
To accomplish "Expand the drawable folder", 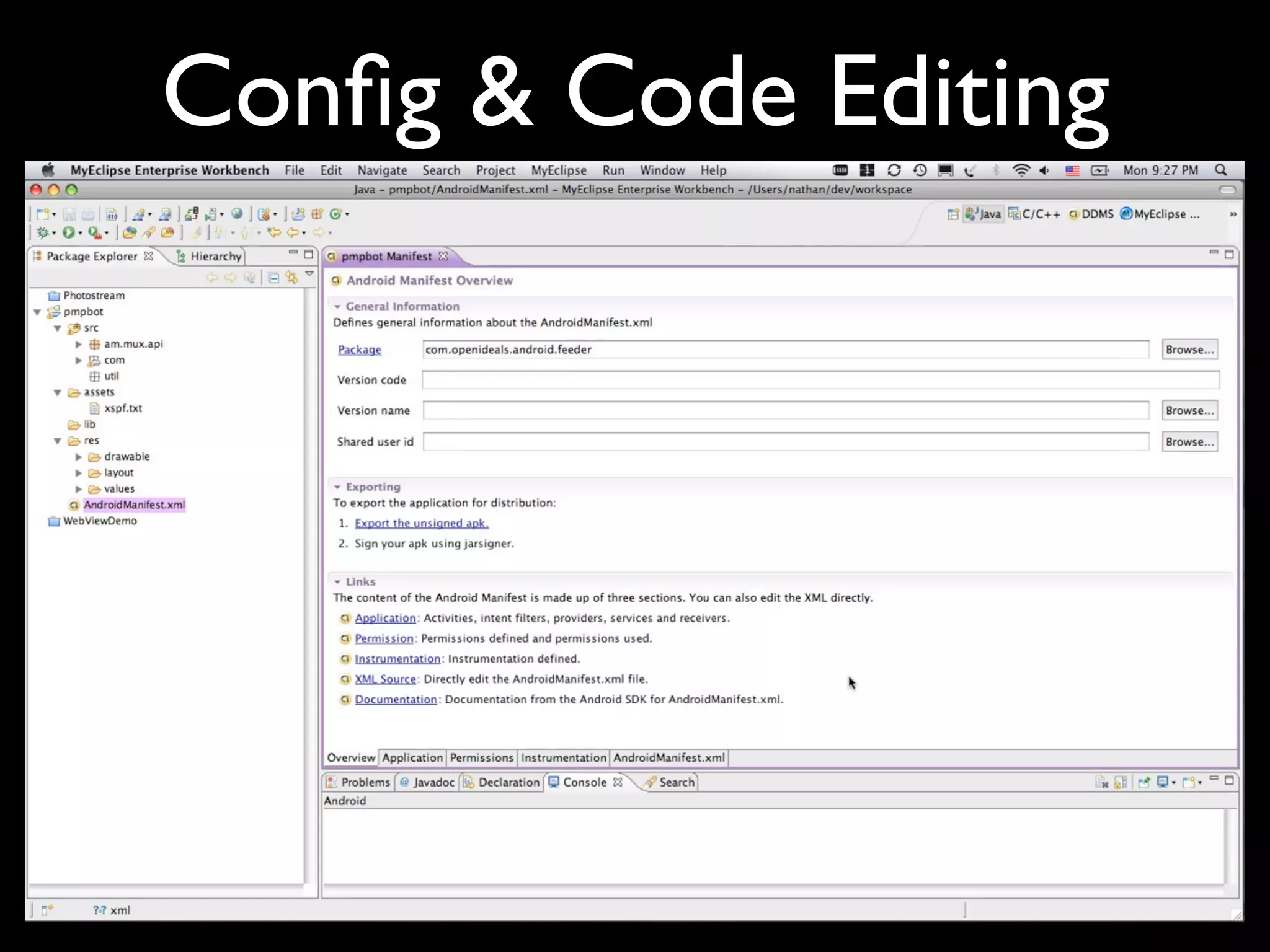I will pos(79,457).
